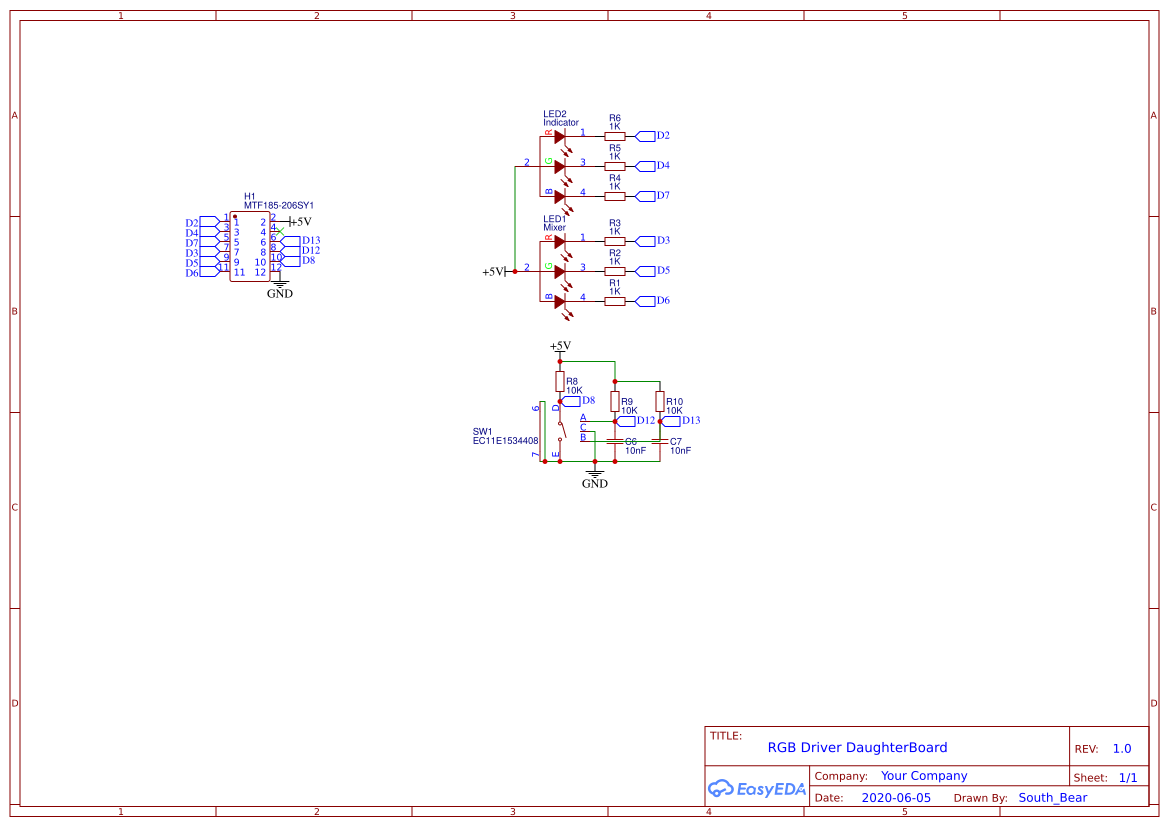The image size is (1169, 827).
Task: Select connector H1 MTF185-206SY1 body
Action: (252, 245)
